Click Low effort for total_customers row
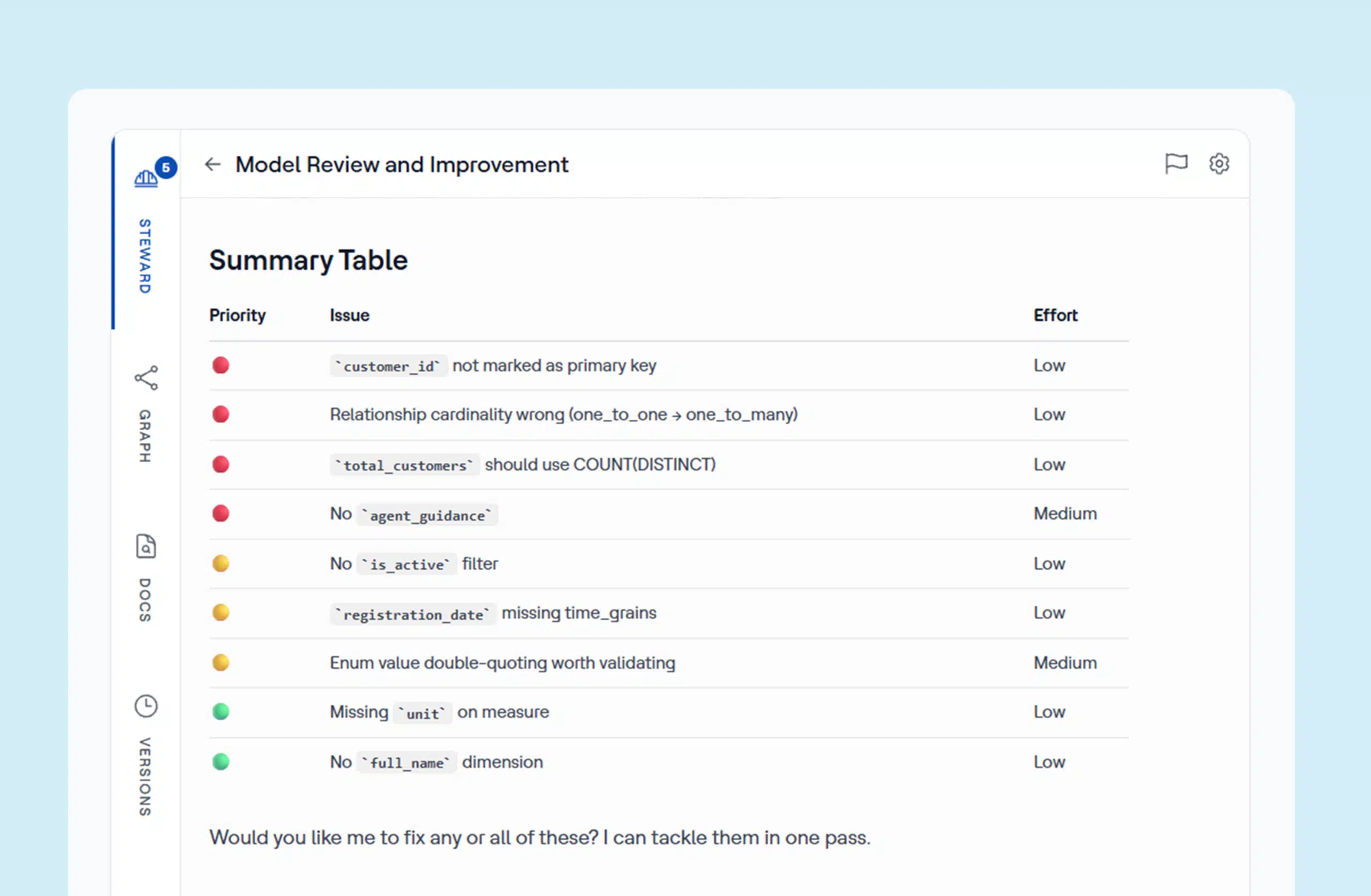Viewport: 1371px width, 896px height. click(1049, 464)
